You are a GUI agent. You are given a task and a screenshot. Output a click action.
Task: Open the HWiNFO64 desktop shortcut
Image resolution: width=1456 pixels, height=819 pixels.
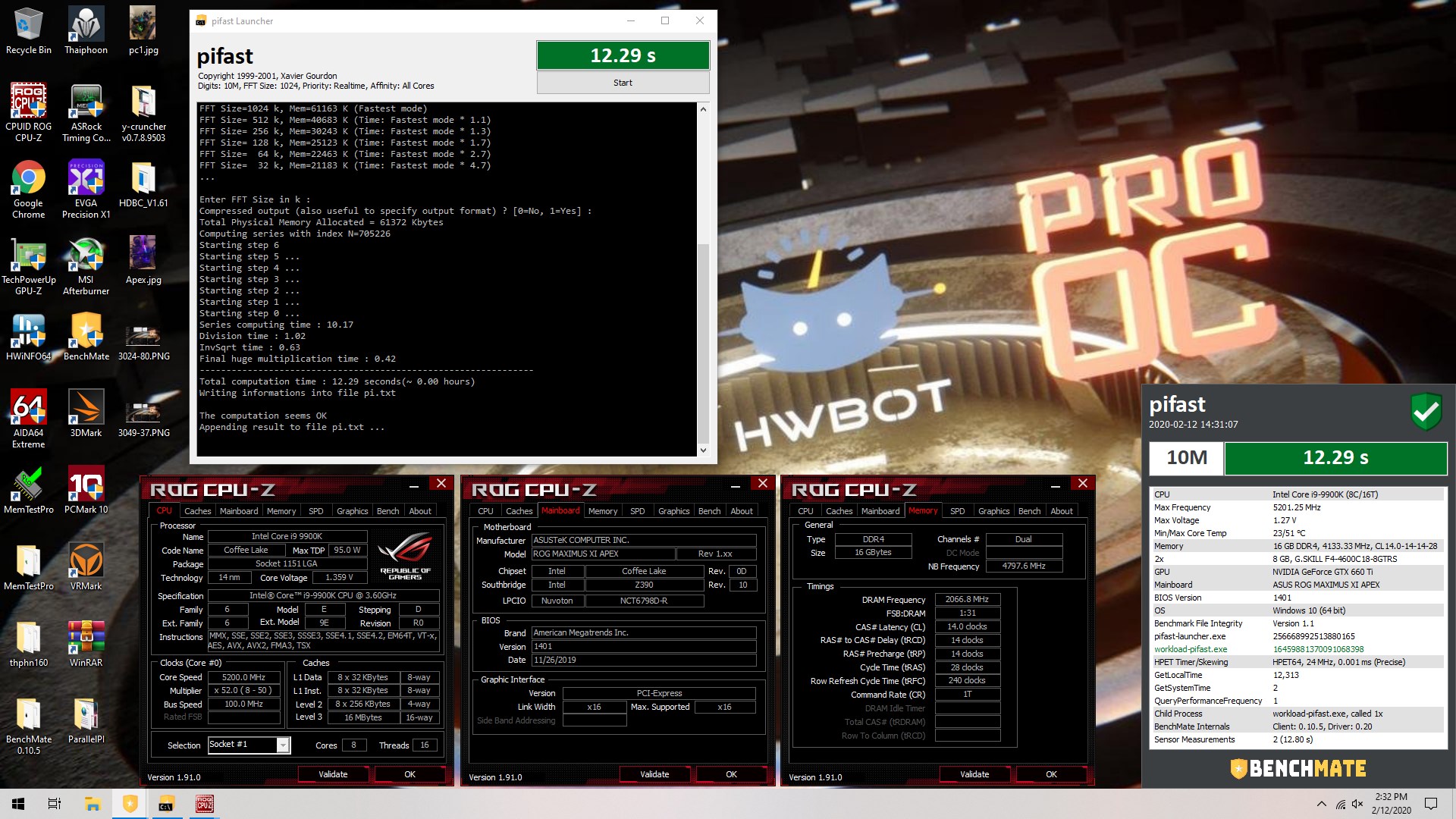[29, 337]
